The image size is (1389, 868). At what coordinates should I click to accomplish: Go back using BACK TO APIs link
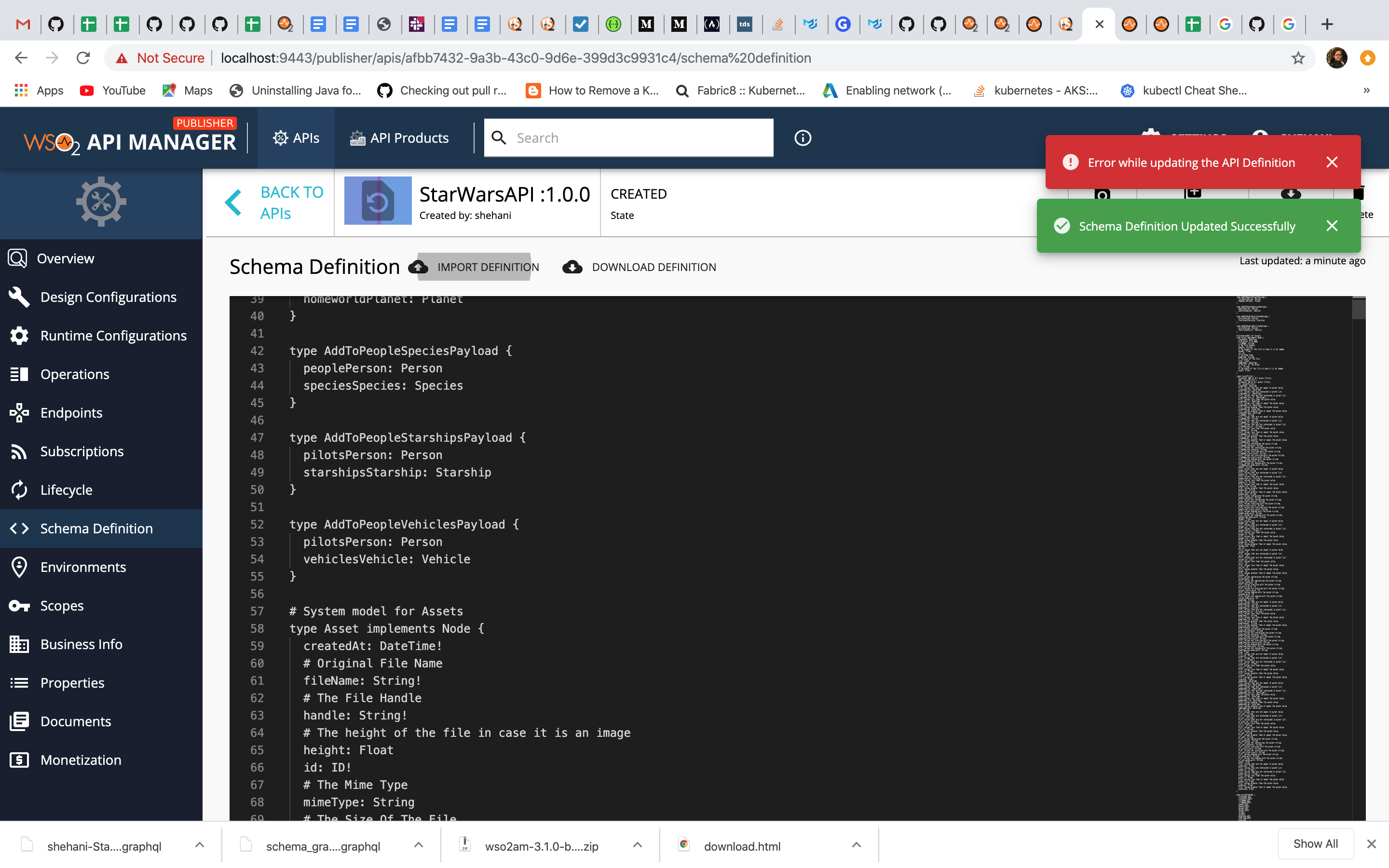tap(275, 202)
